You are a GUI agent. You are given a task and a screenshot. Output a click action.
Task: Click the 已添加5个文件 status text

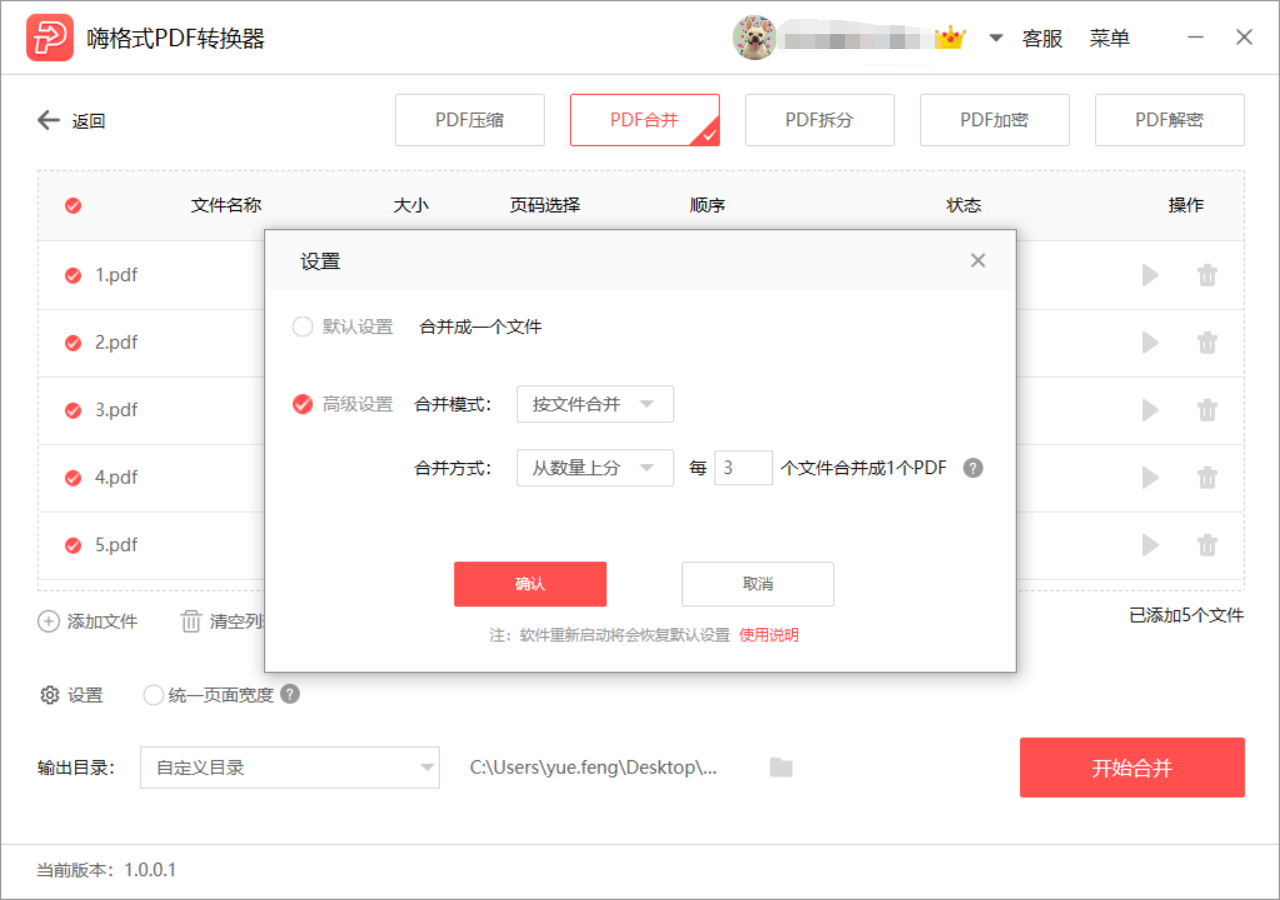pos(1187,616)
